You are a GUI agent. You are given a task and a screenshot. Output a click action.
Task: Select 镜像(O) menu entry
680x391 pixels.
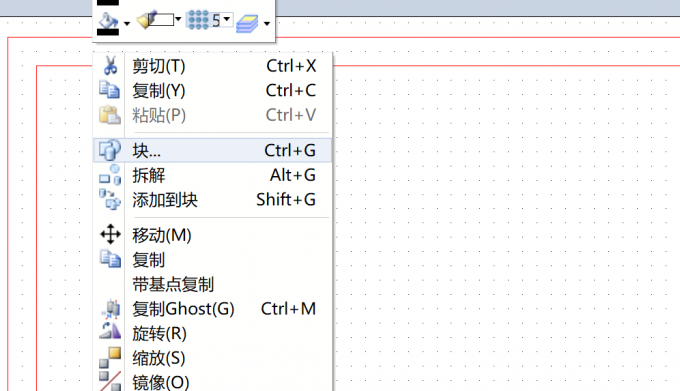(213, 382)
